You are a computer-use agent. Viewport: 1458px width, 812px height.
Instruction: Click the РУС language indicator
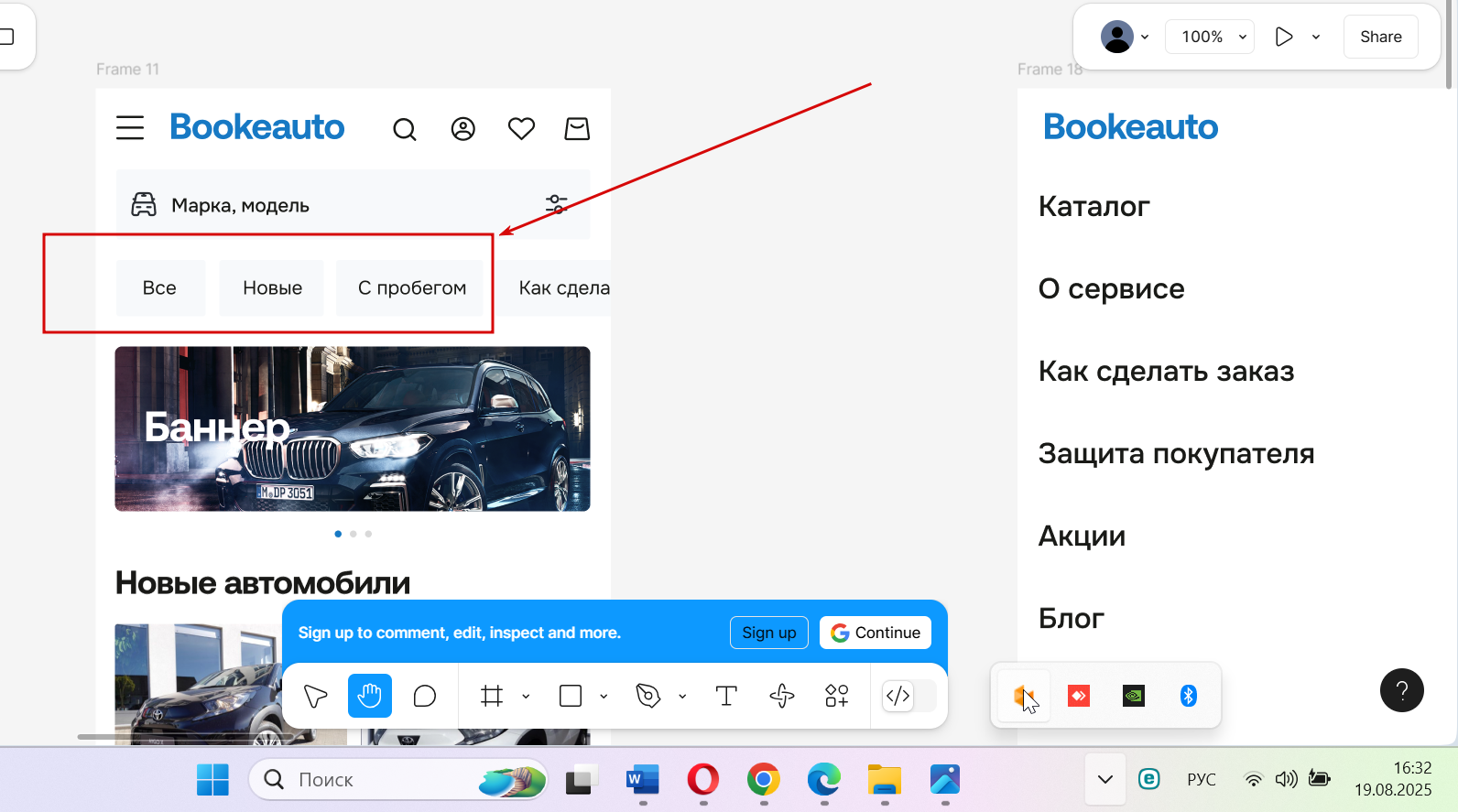click(x=1202, y=780)
